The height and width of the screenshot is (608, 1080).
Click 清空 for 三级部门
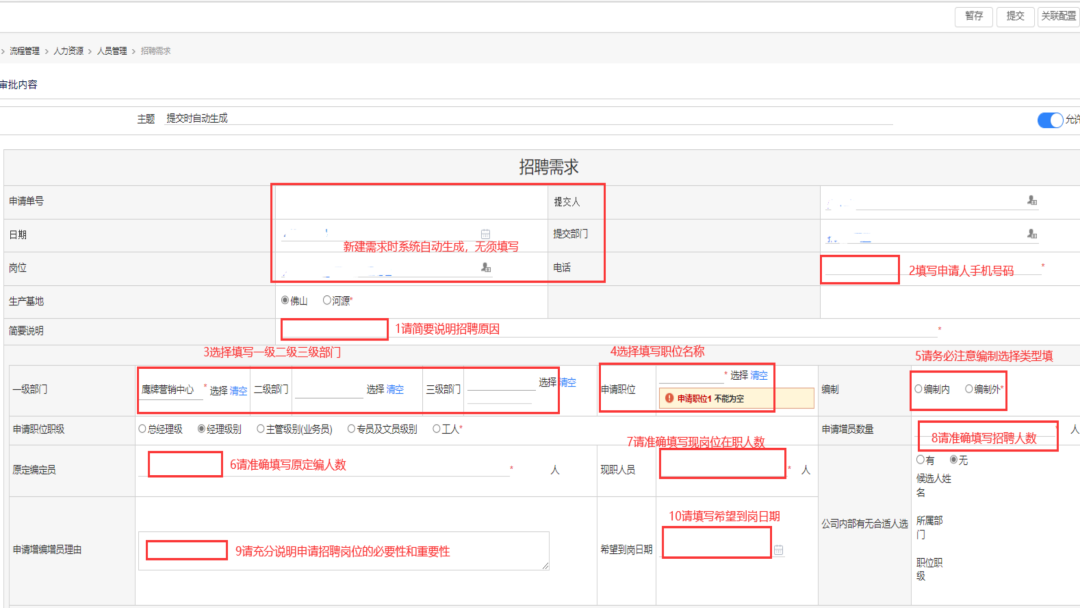tap(568, 382)
